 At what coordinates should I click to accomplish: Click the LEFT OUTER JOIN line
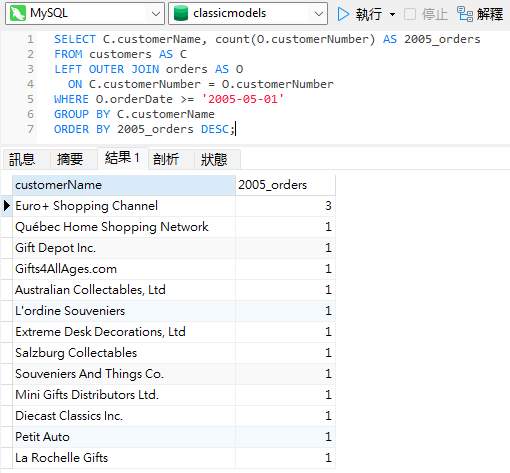click(149, 69)
